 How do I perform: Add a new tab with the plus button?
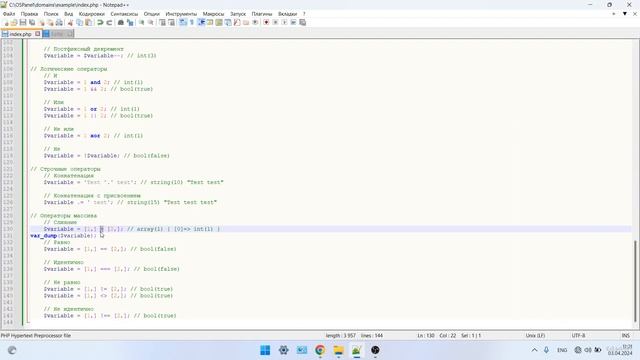coord(613,14)
